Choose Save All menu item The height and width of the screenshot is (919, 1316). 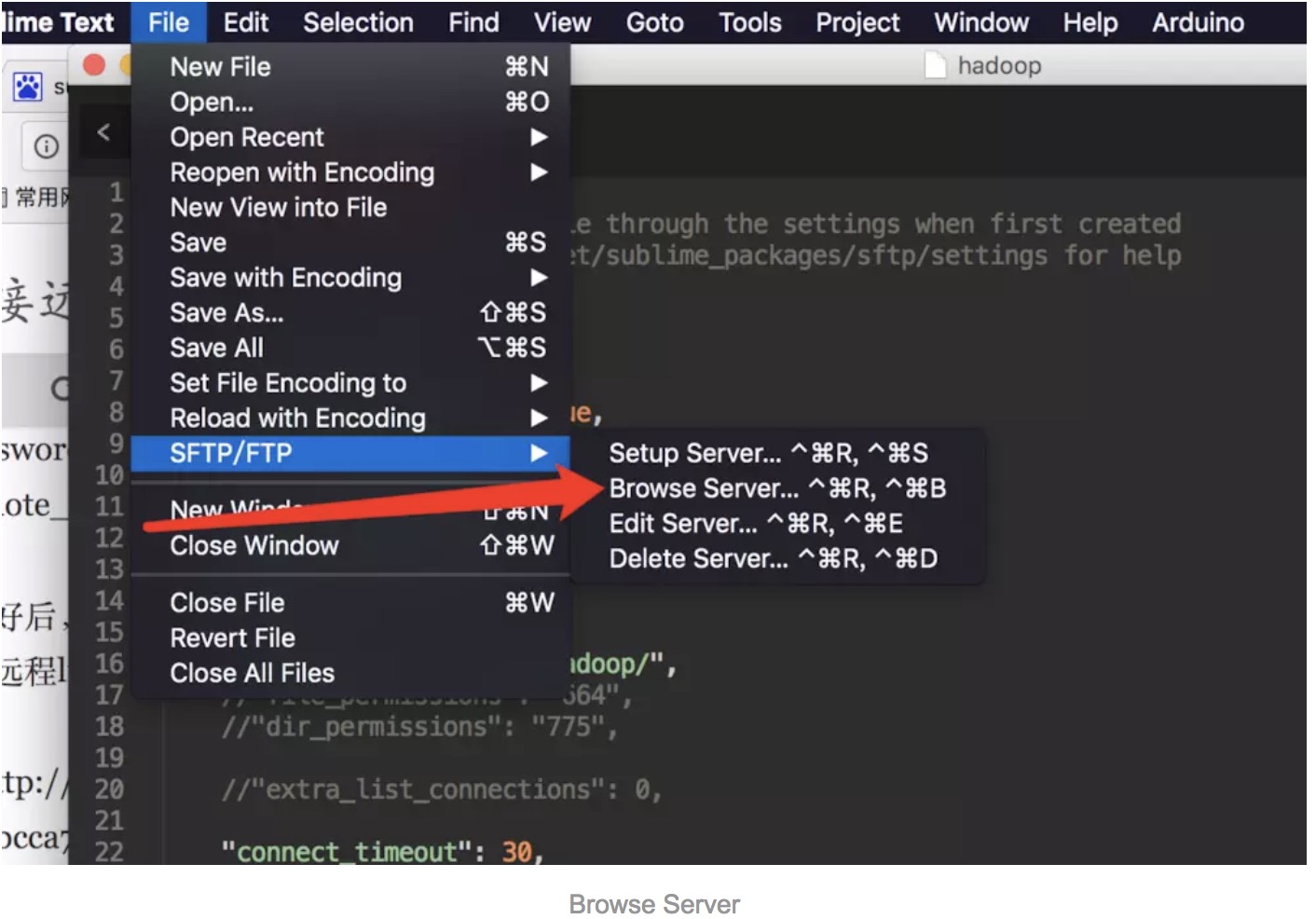coord(350,348)
